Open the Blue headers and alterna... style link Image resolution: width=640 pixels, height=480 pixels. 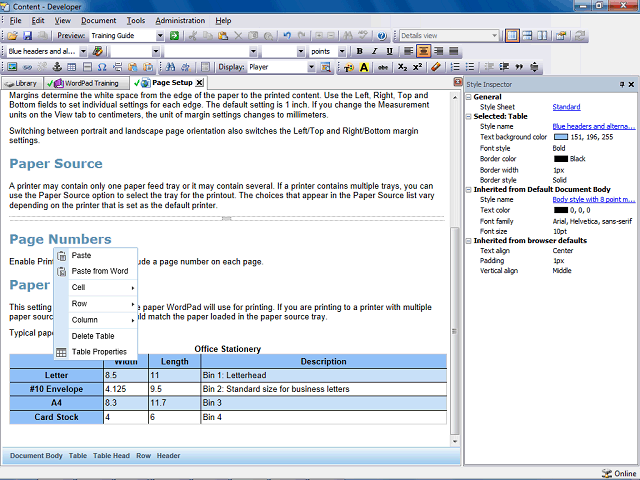point(593,127)
